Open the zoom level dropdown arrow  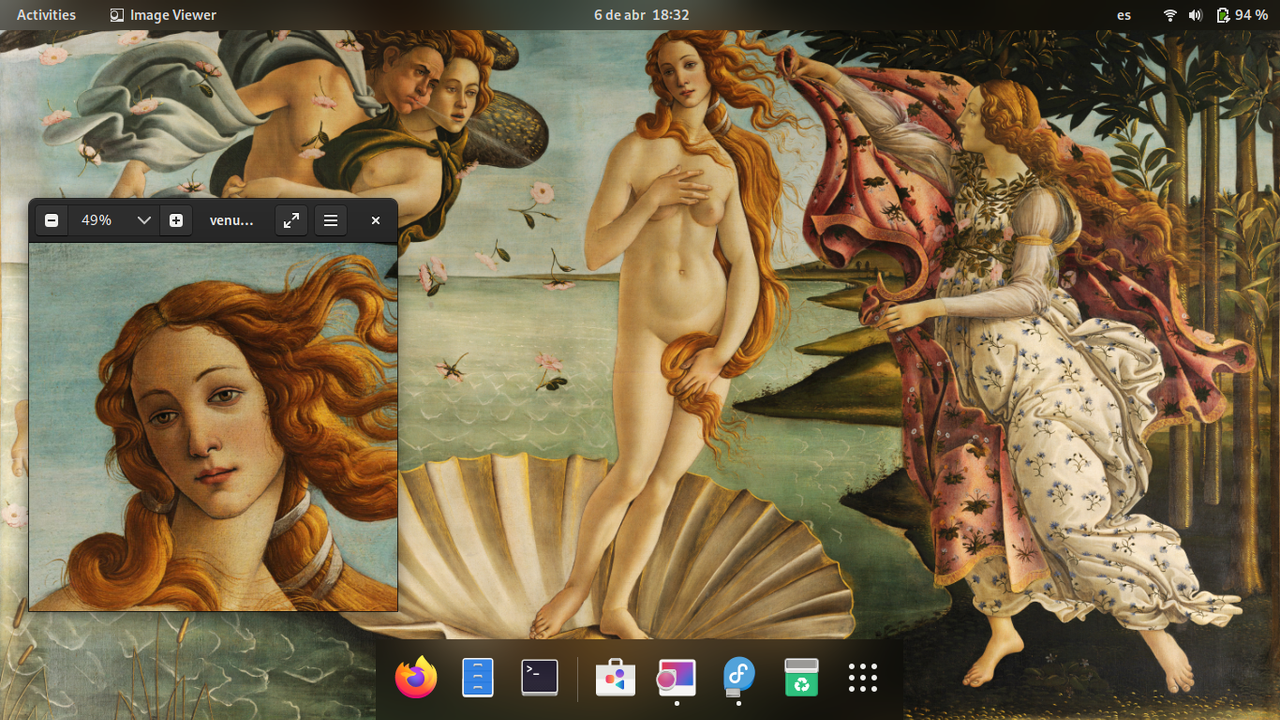coord(144,220)
